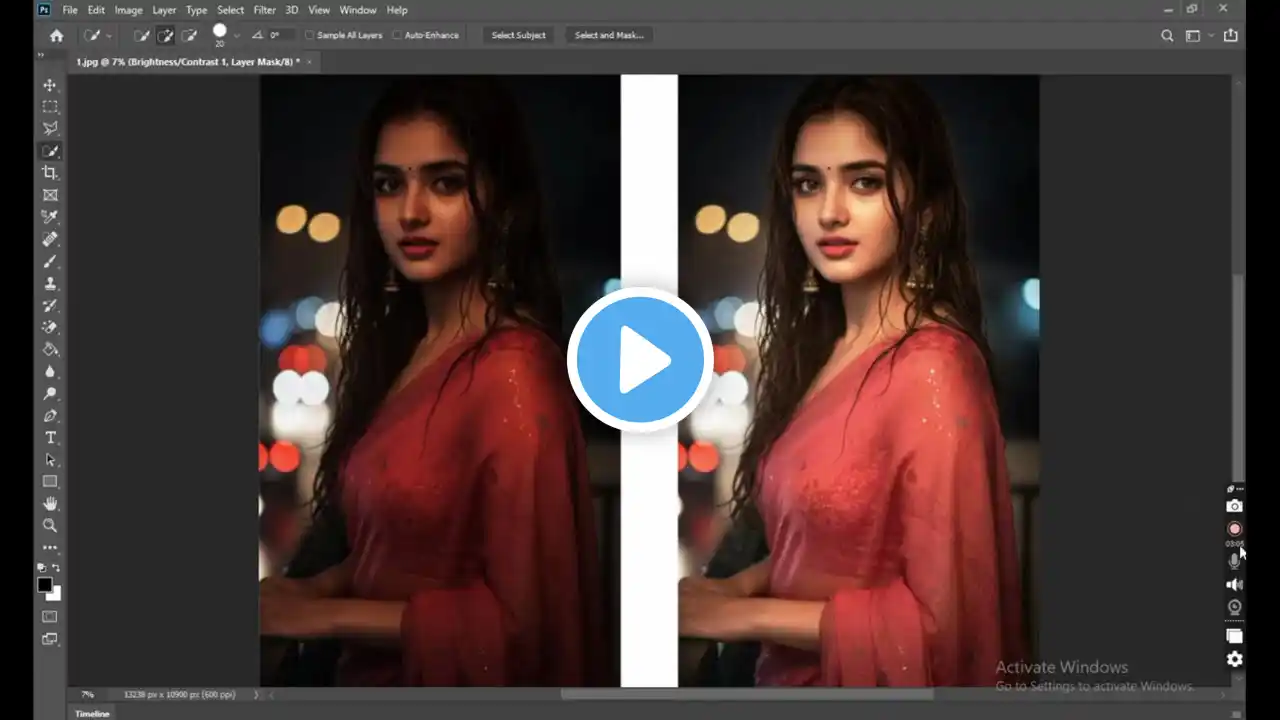Select the Eyedropper tool

[50, 217]
